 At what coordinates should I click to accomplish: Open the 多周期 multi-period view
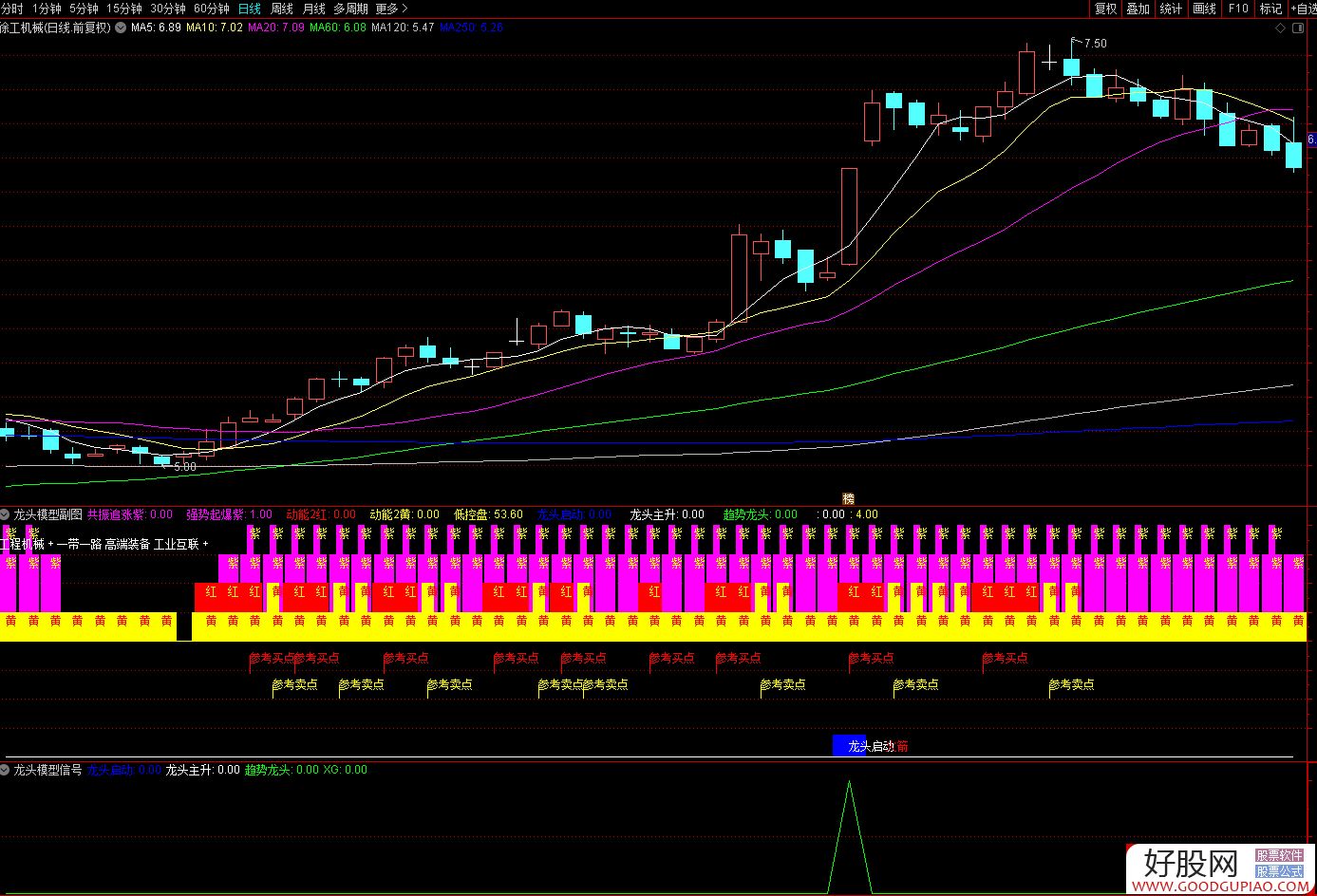350,9
